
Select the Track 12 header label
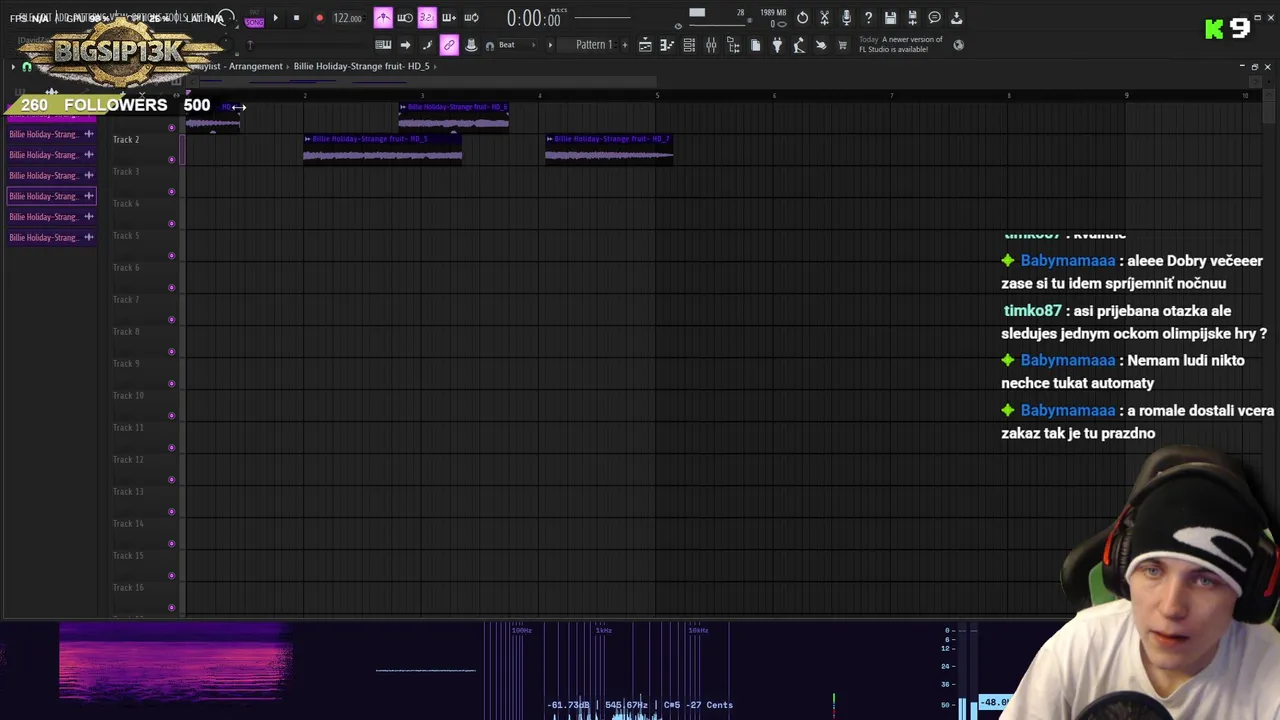click(x=128, y=460)
